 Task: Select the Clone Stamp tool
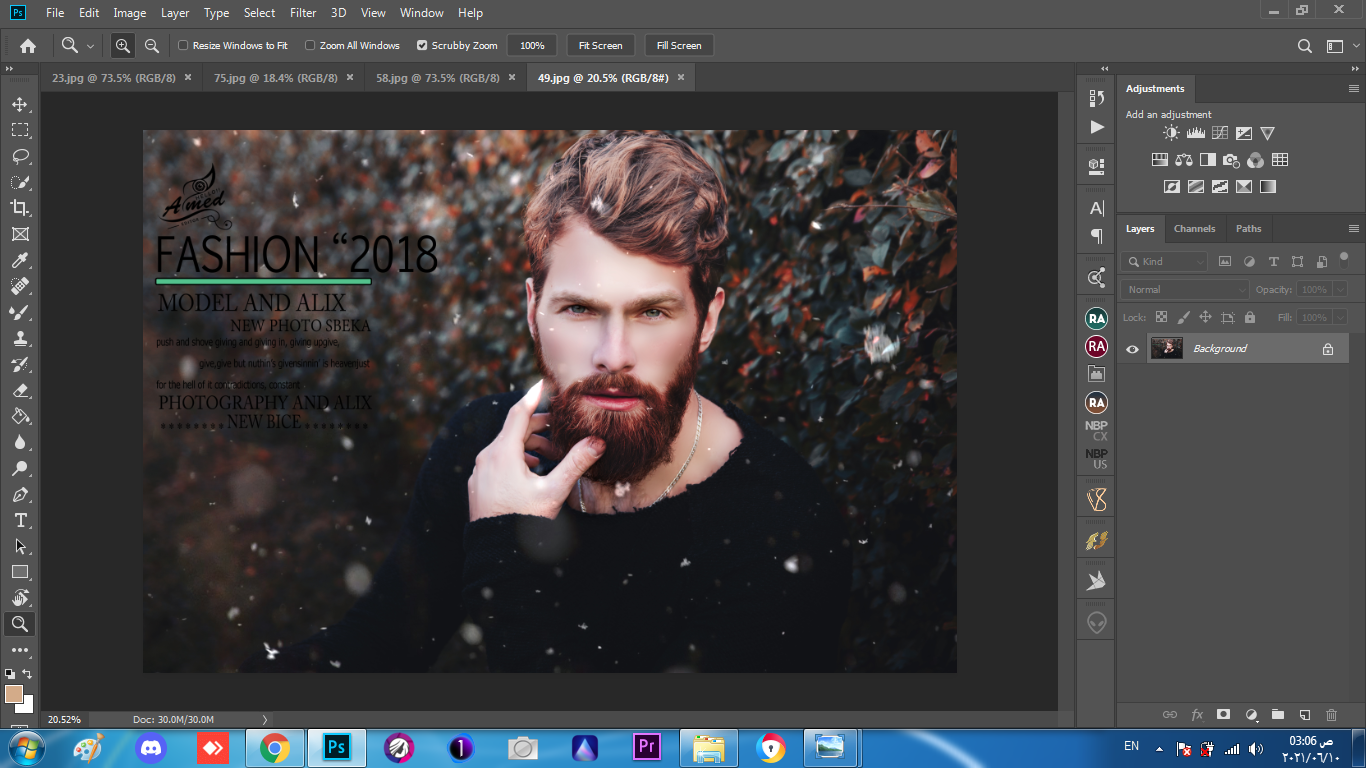[x=20, y=338]
